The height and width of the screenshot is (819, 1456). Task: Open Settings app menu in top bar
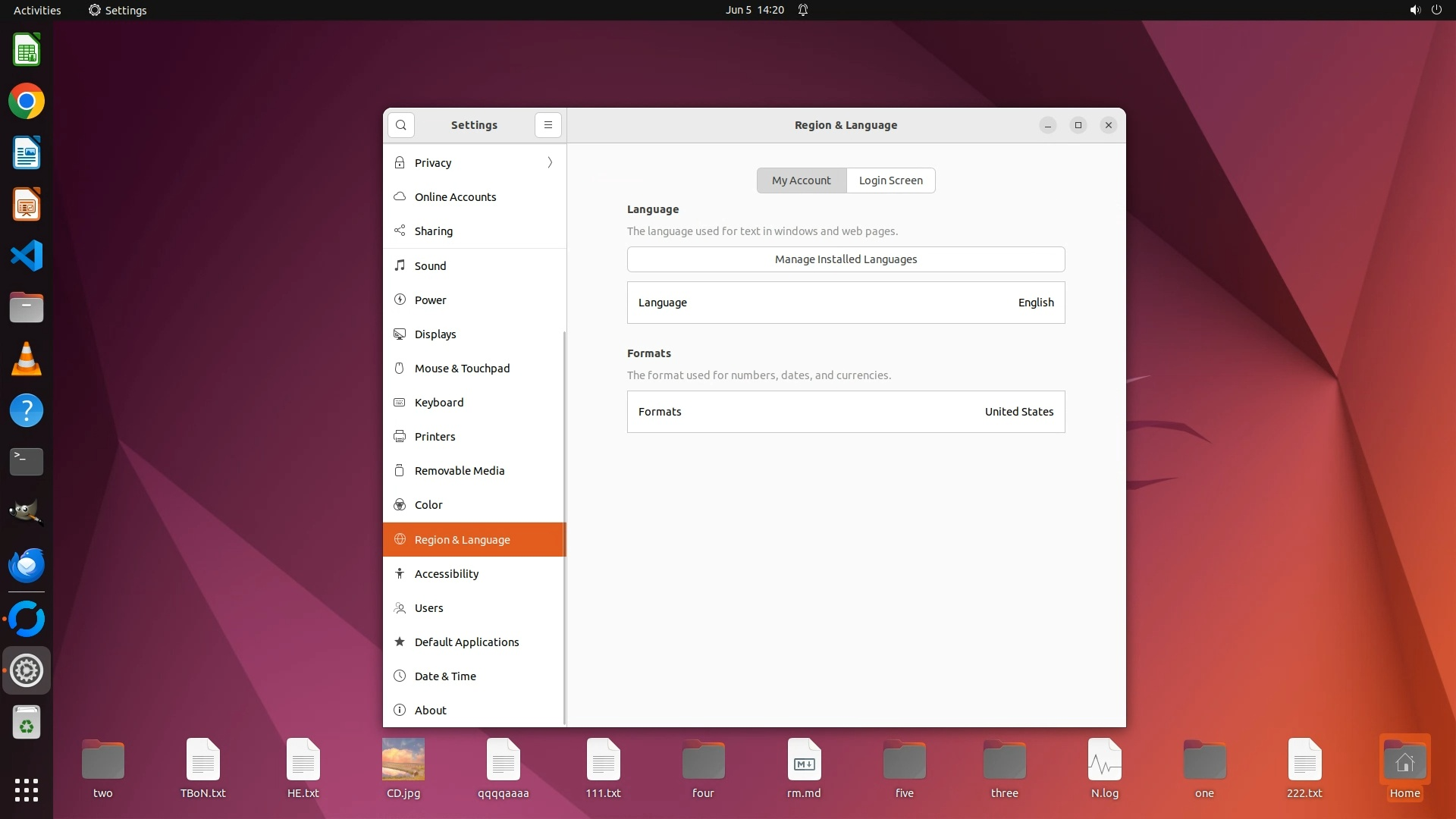click(118, 10)
